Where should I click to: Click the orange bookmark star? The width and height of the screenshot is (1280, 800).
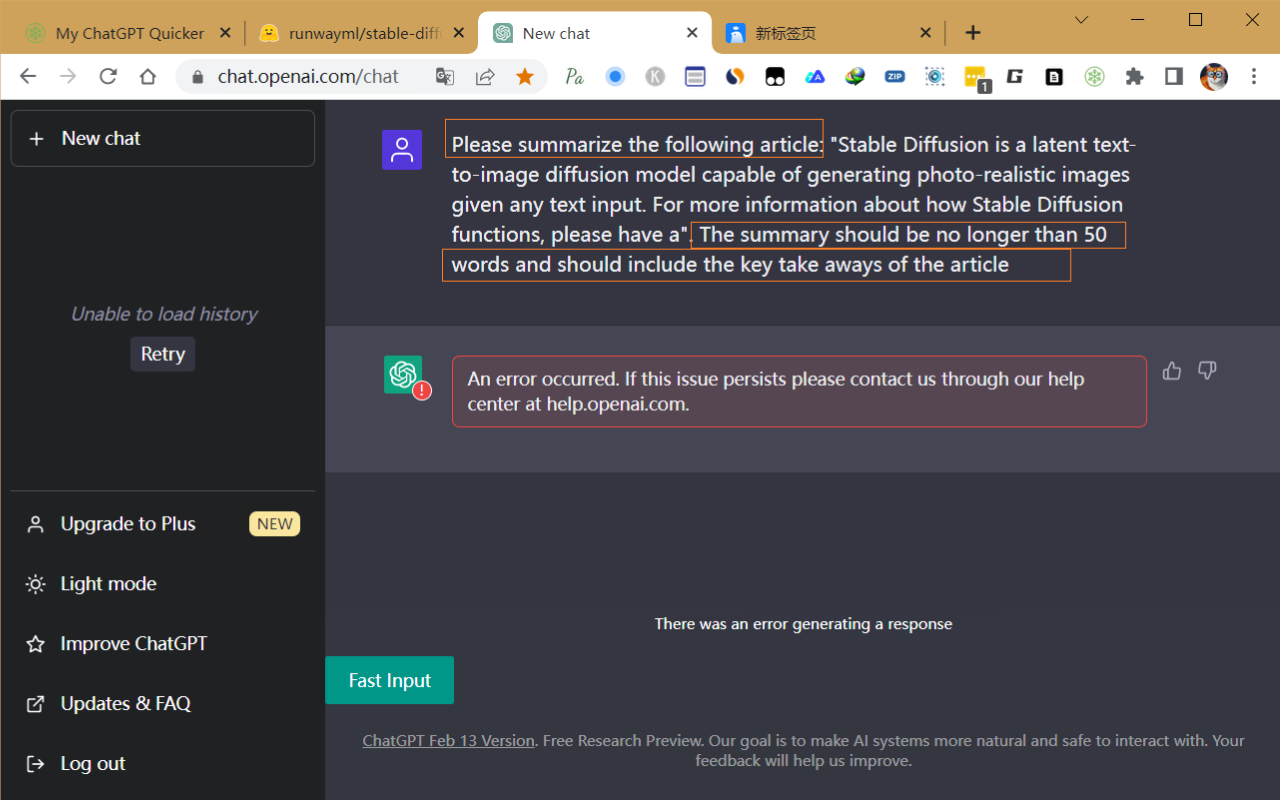point(525,76)
